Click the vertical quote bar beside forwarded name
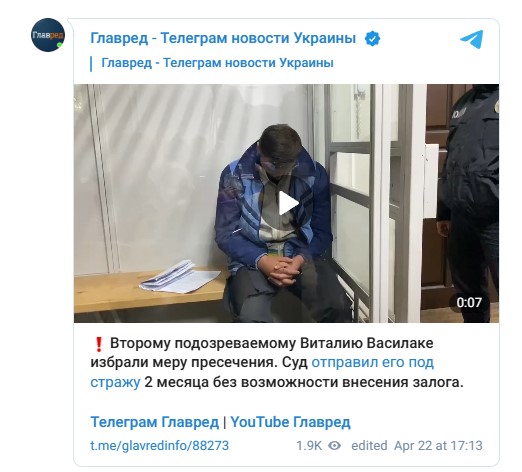This screenshot has width=522, height=472. 91,64
